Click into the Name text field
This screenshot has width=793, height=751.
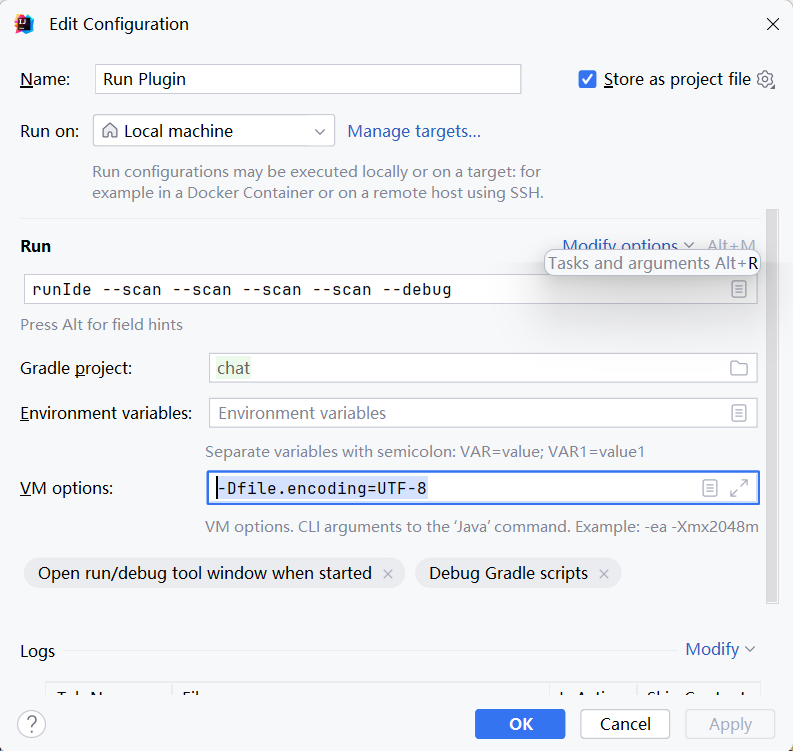click(x=308, y=79)
